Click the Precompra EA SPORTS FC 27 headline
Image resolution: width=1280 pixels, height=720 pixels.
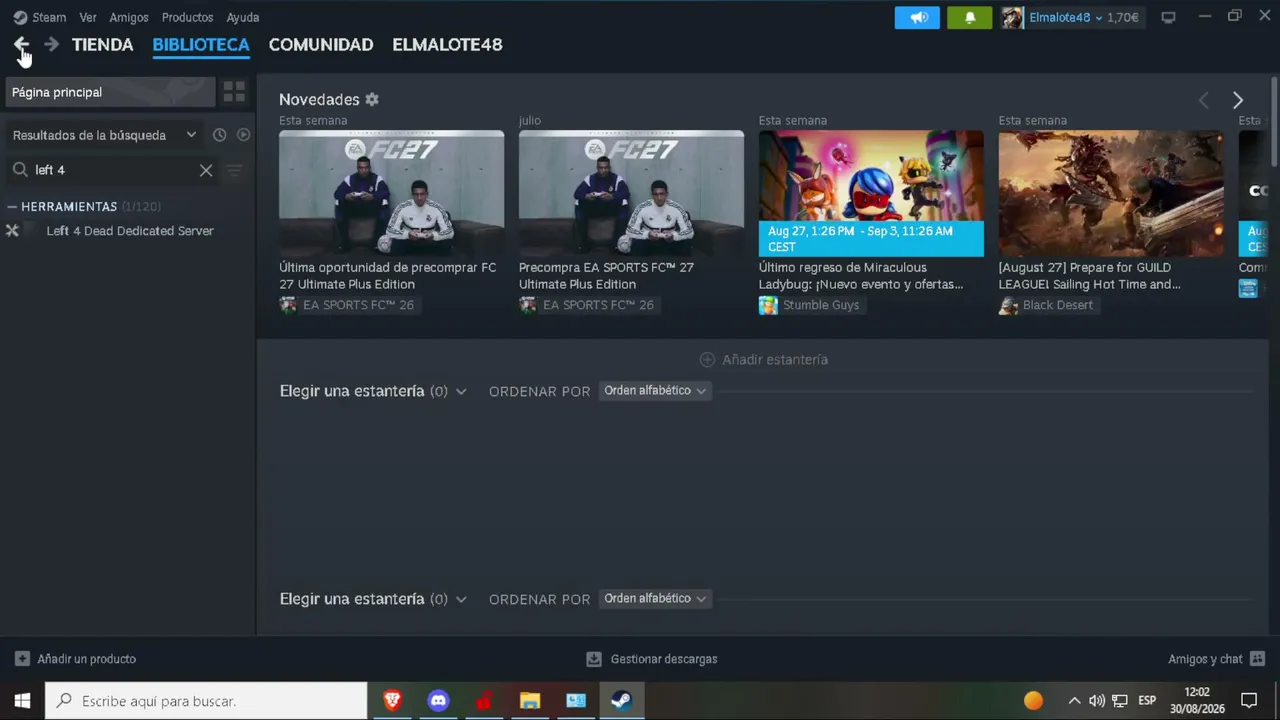tap(606, 276)
